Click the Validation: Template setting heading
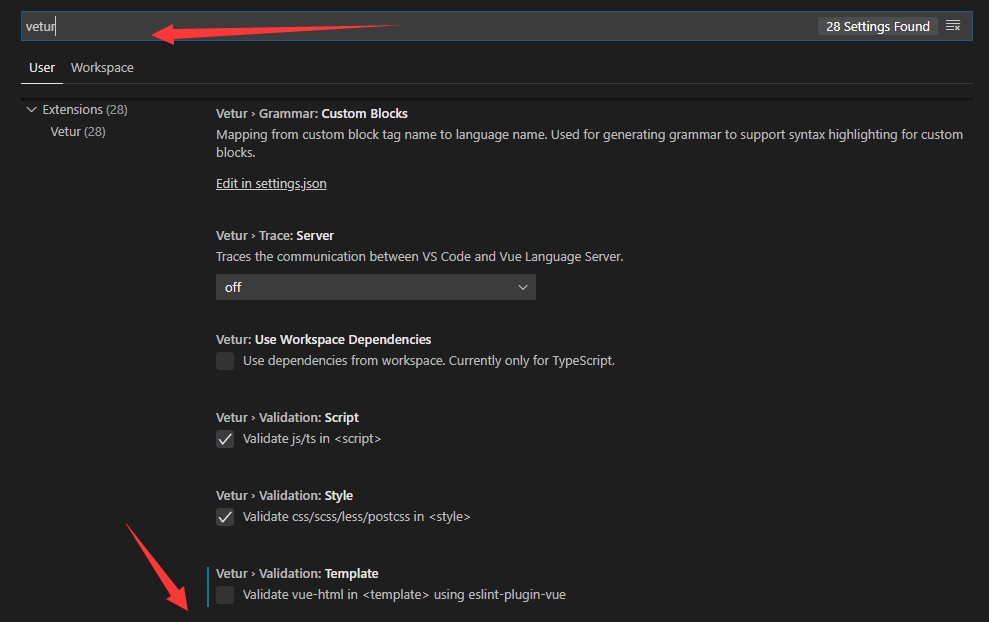The height and width of the screenshot is (622, 989). coord(296,573)
